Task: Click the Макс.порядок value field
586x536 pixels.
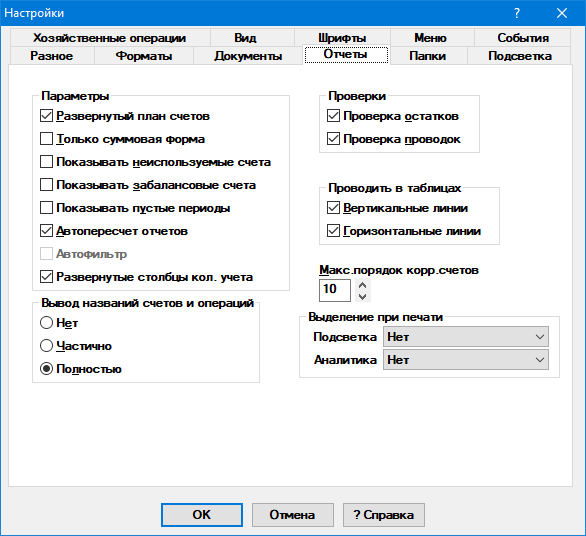Action: click(x=335, y=290)
